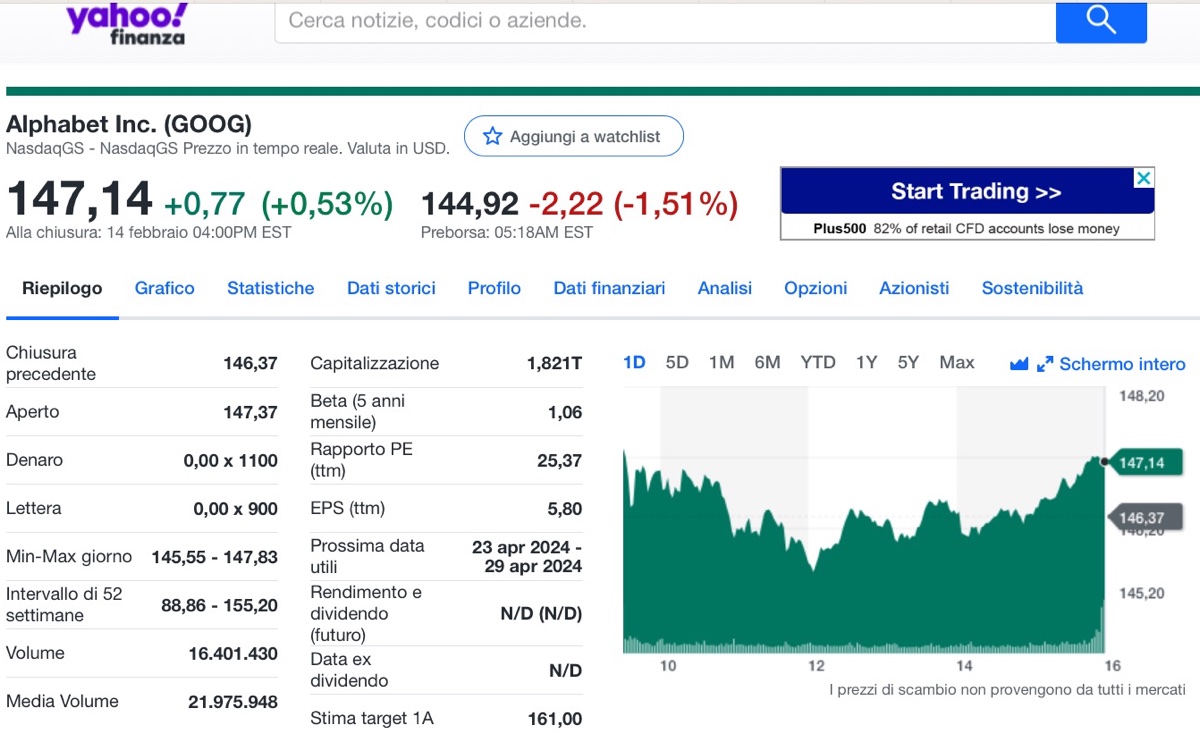The width and height of the screenshot is (1200, 734).
Task: Click the chart type area icon
Action: click(1019, 364)
